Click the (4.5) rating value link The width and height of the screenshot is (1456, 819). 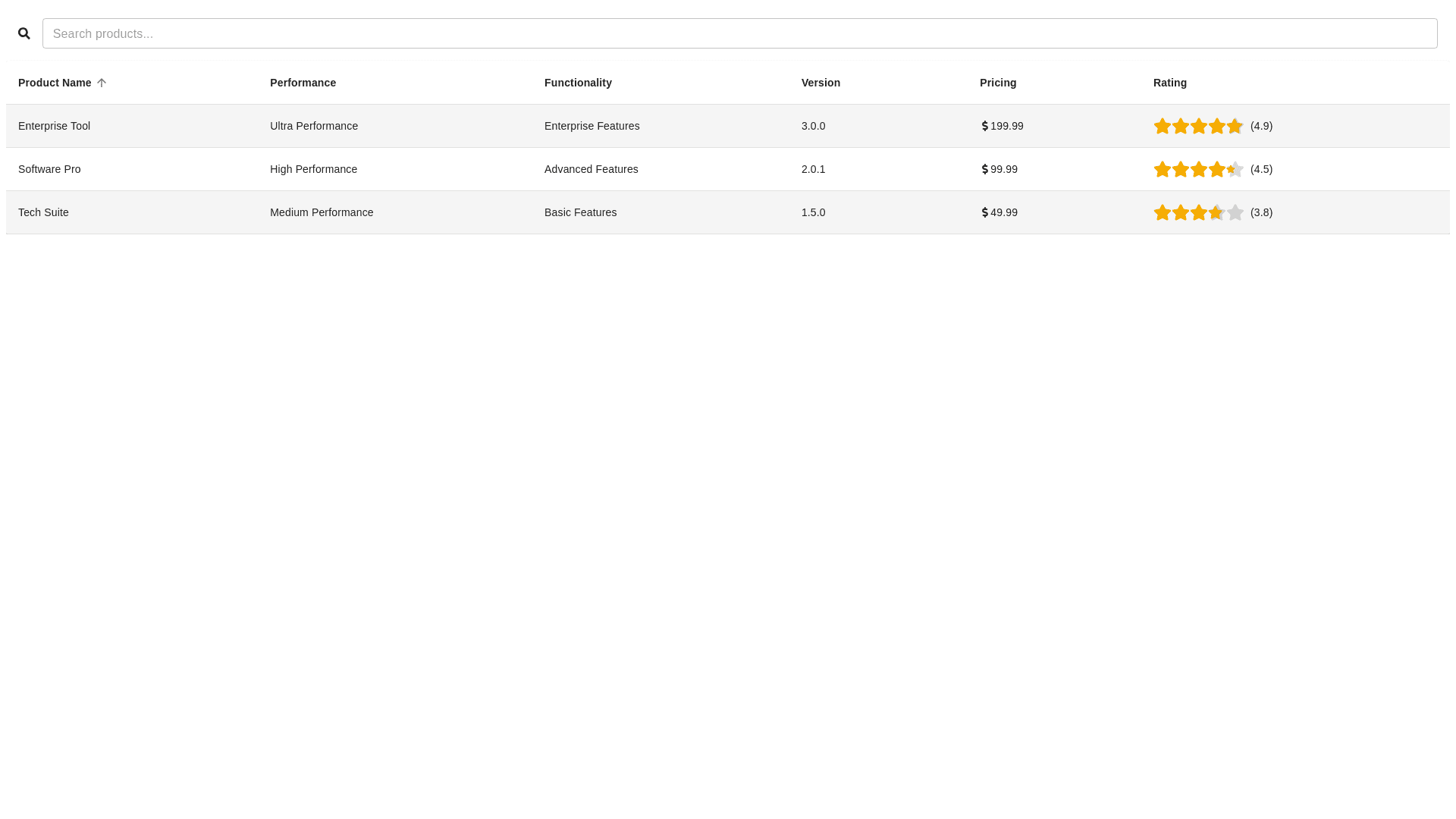click(x=1261, y=169)
